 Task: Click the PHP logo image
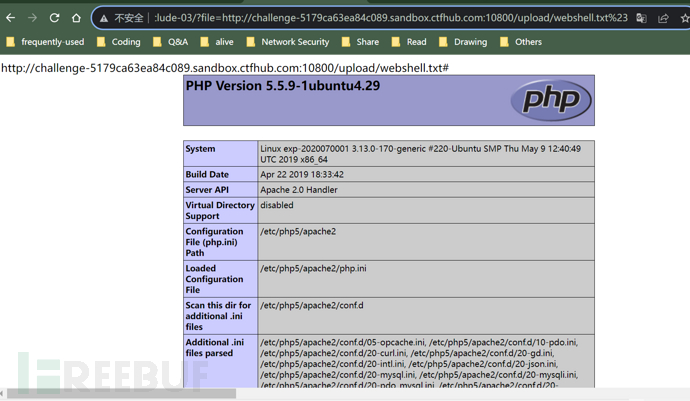click(x=550, y=100)
